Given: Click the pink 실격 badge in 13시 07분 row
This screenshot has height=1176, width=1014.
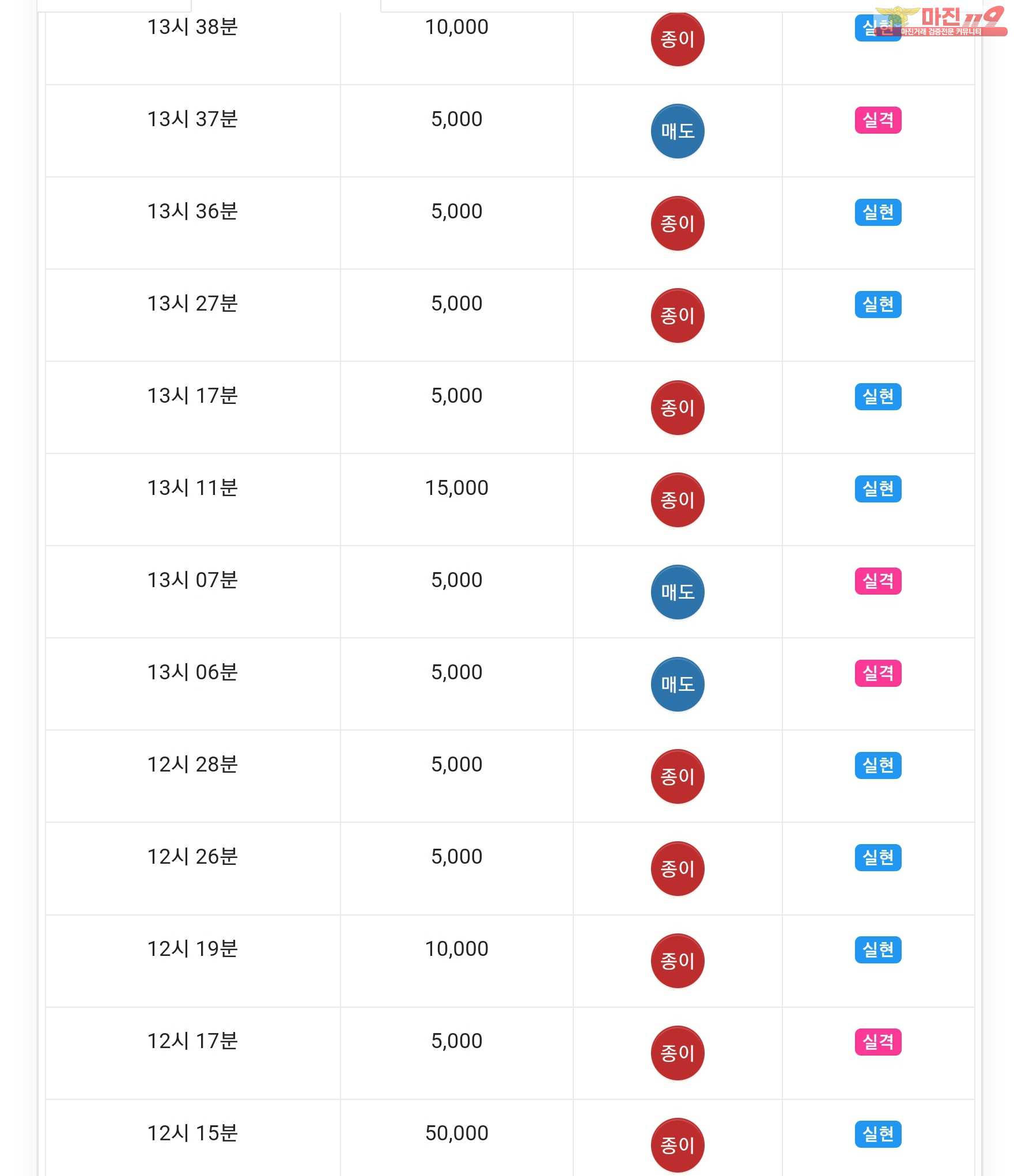Looking at the screenshot, I should point(878,581).
